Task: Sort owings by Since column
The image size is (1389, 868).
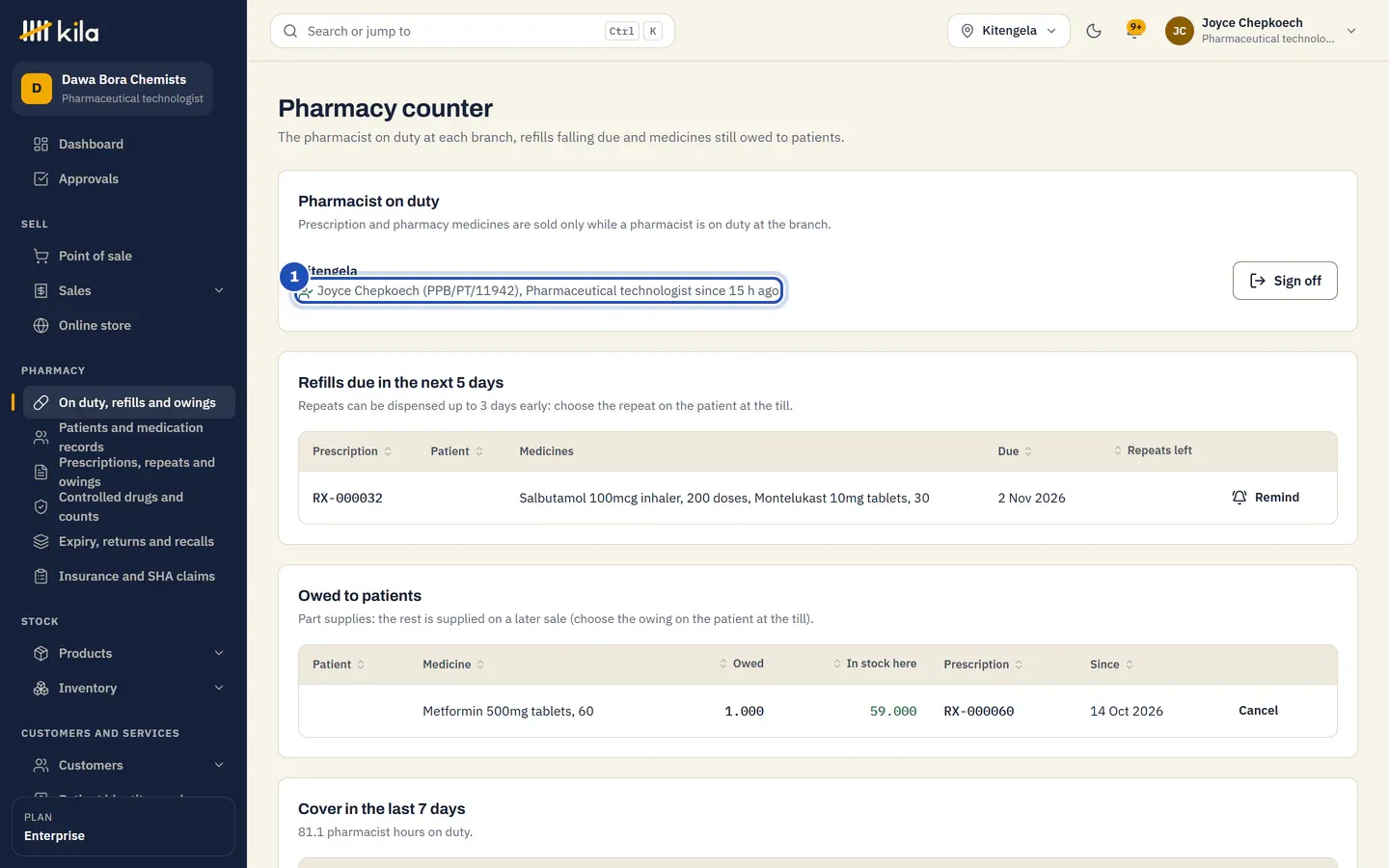Action: click(x=1112, y=665)
